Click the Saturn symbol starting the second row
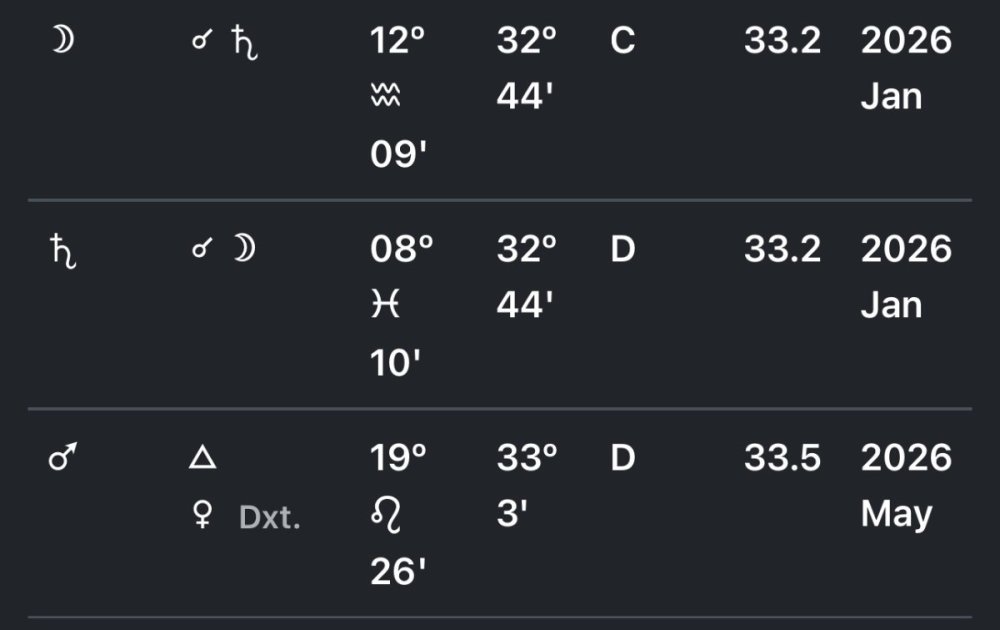Image resolution: width=1000 pixels, height=630 pixels. 63,250
